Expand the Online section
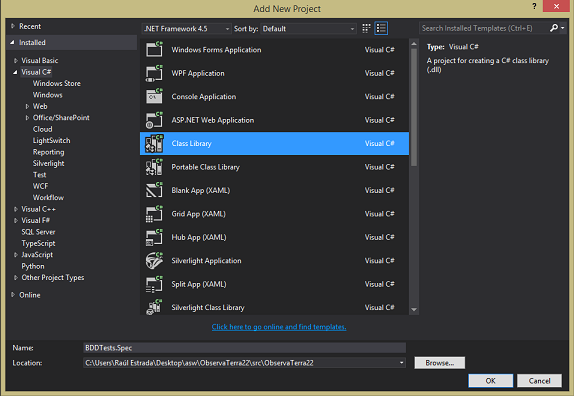Image resolution: width=574 pixels, height=396 pixels. point(13,295)
